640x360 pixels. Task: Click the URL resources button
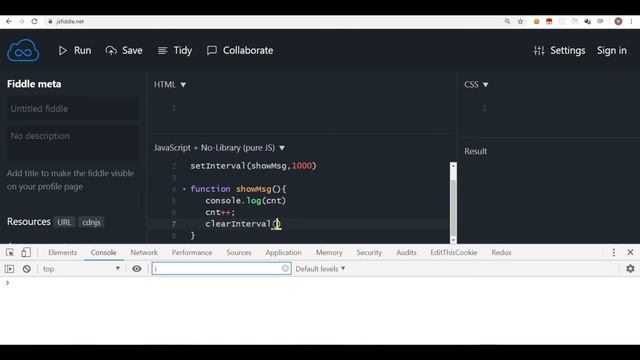tap(64, 222)
